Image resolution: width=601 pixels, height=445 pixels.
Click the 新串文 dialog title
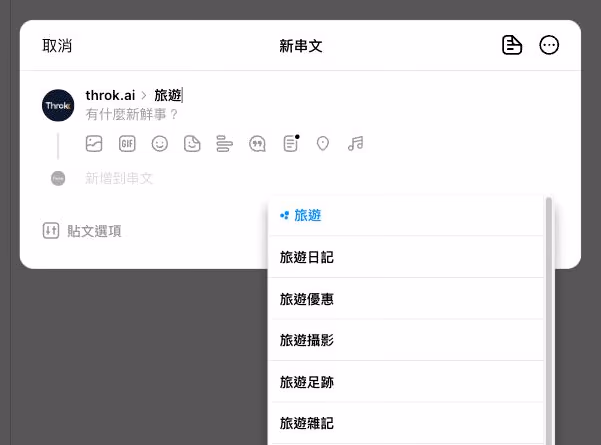[x=300, y=46]
